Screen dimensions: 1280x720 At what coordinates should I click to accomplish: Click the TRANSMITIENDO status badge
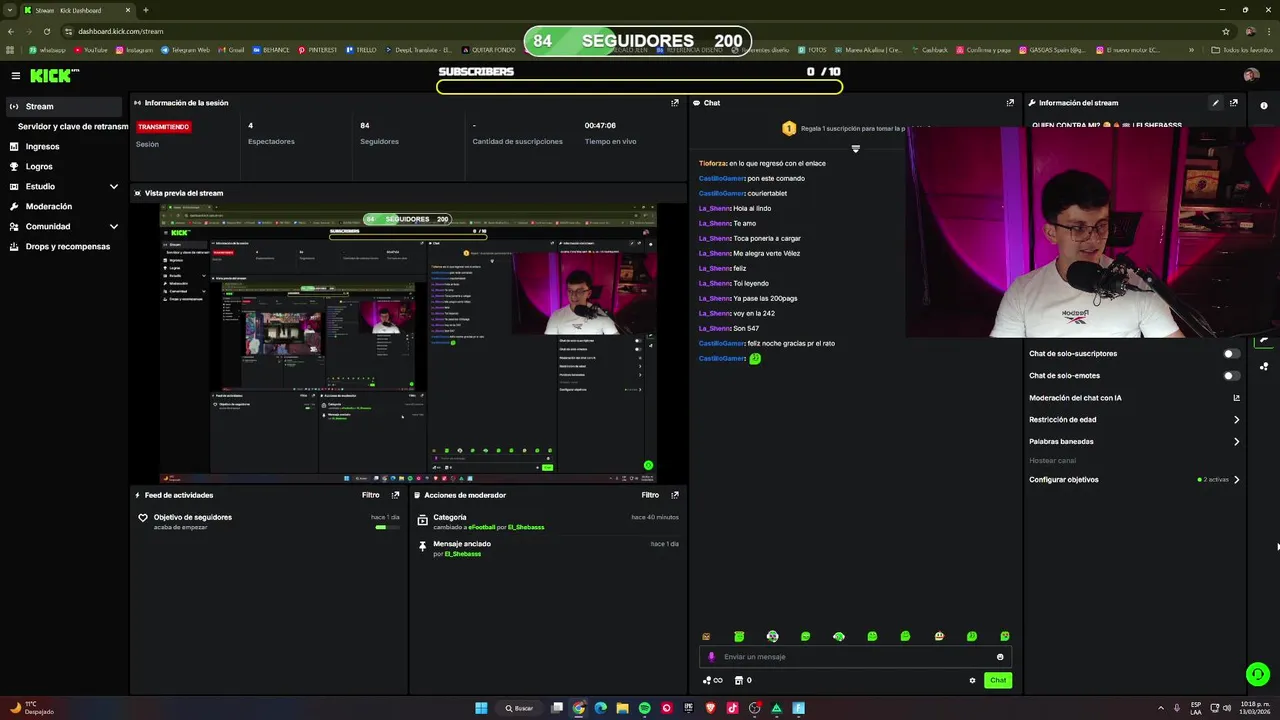(163, 127)
